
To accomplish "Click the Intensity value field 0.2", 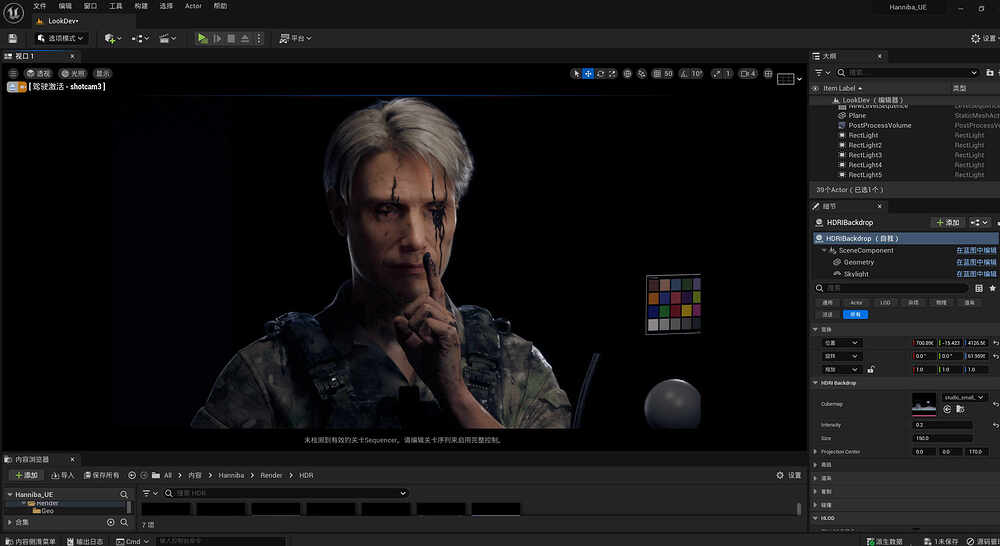I will tap(942, 425).
